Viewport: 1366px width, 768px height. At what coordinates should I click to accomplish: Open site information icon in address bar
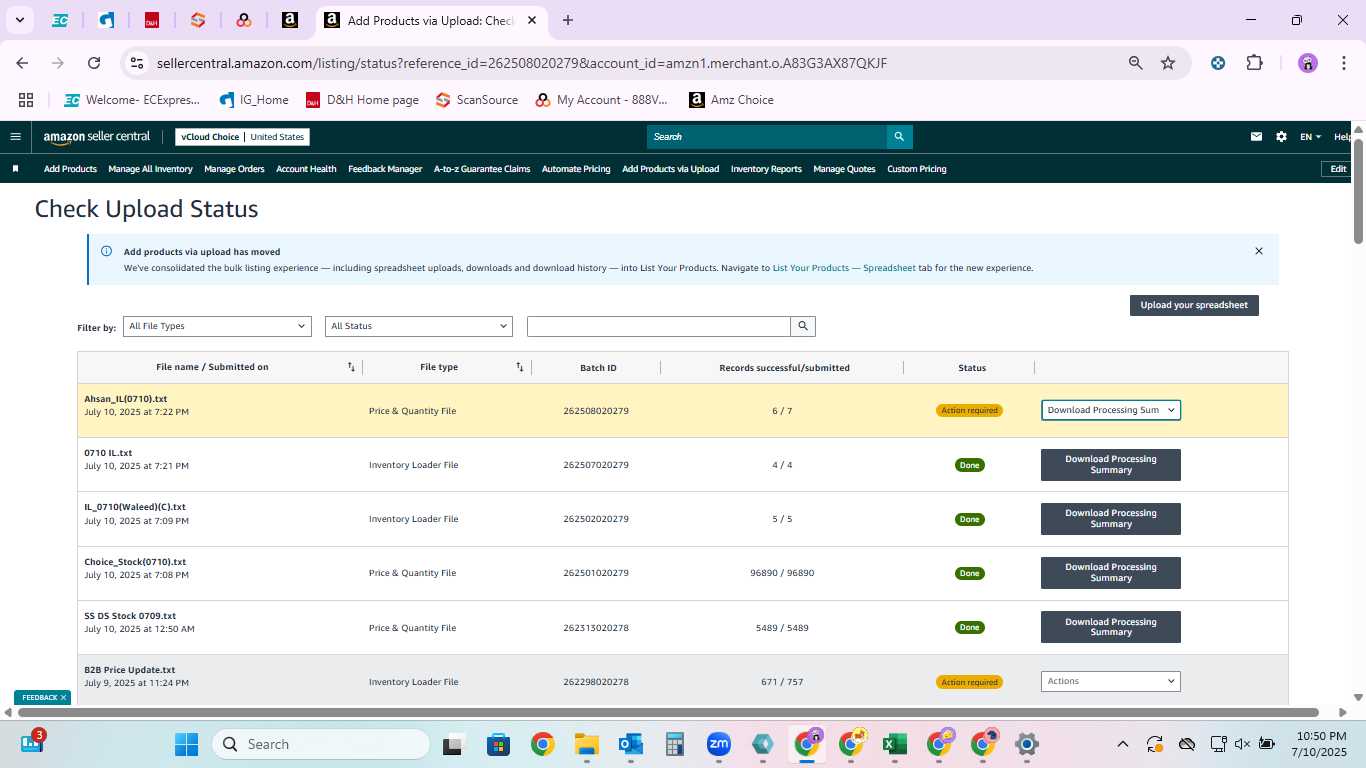137,63
